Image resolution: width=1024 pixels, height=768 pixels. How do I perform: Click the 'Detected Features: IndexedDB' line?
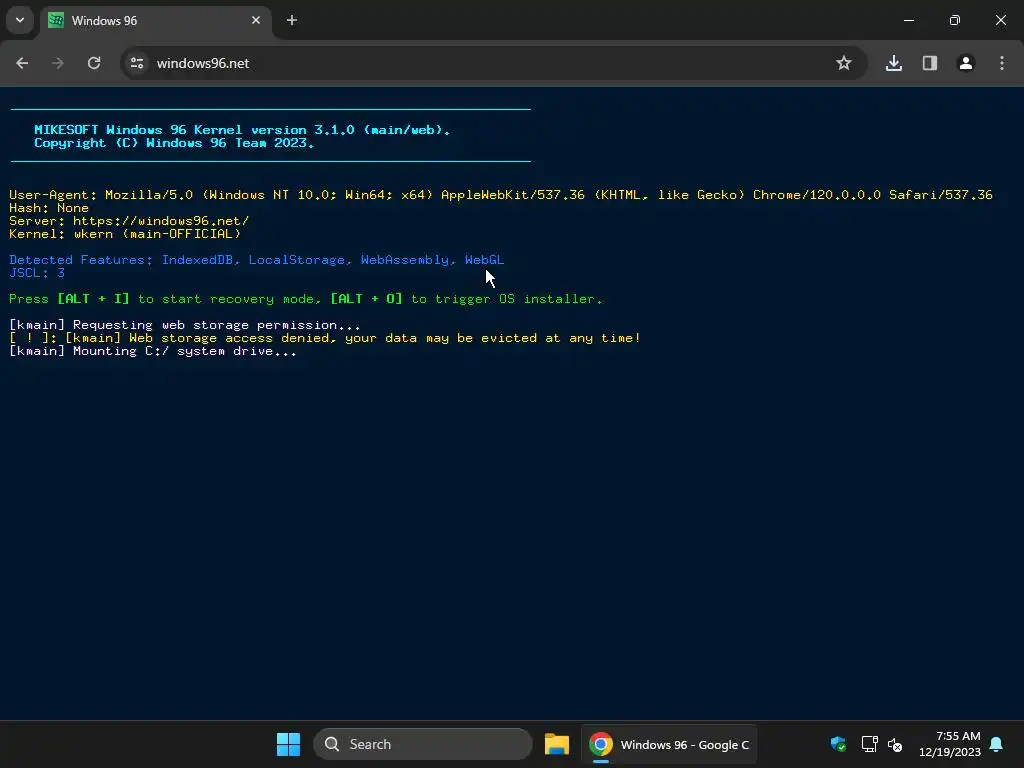click(x=257, y=260)
